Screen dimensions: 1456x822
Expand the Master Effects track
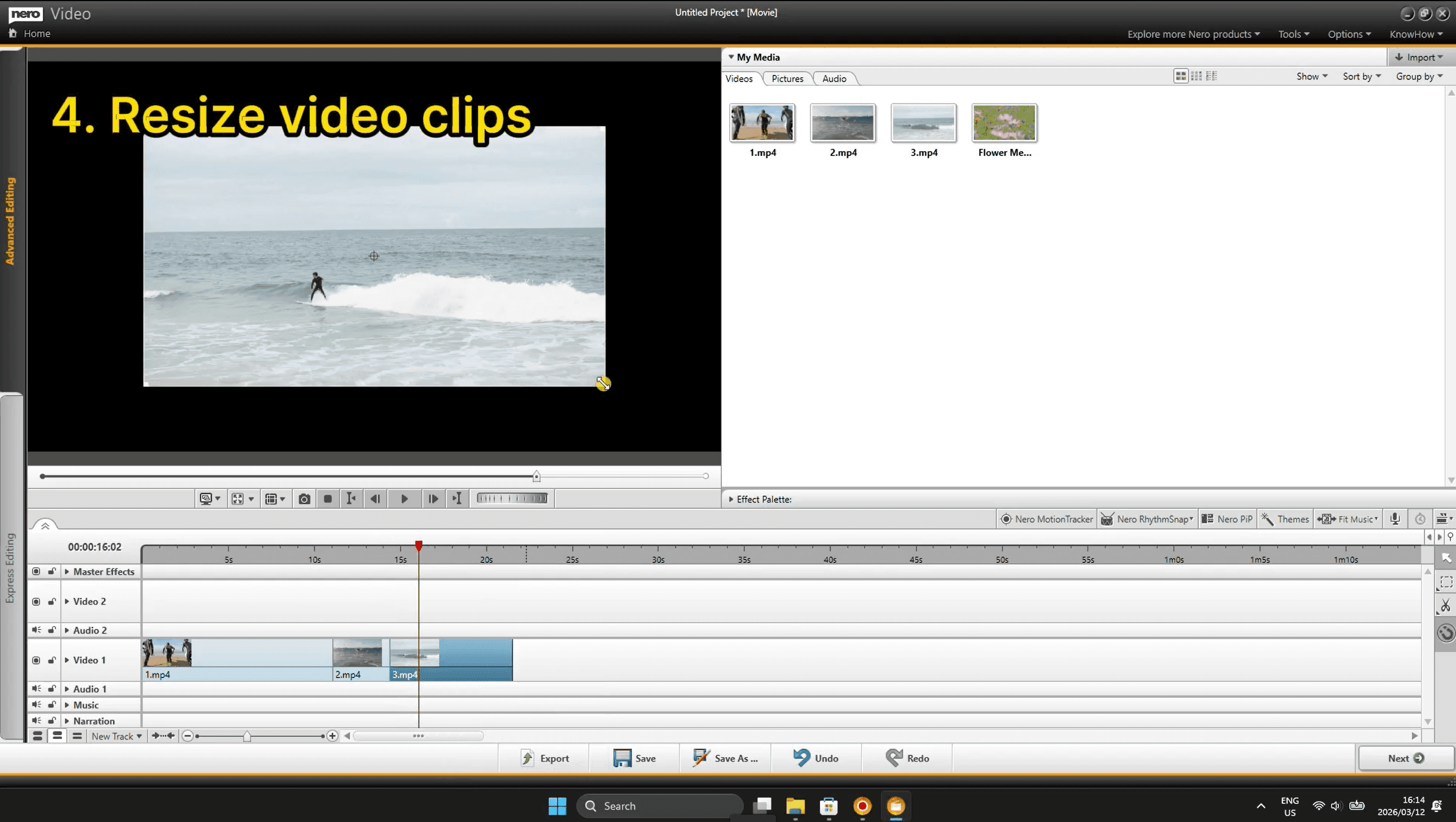[67, 571]
